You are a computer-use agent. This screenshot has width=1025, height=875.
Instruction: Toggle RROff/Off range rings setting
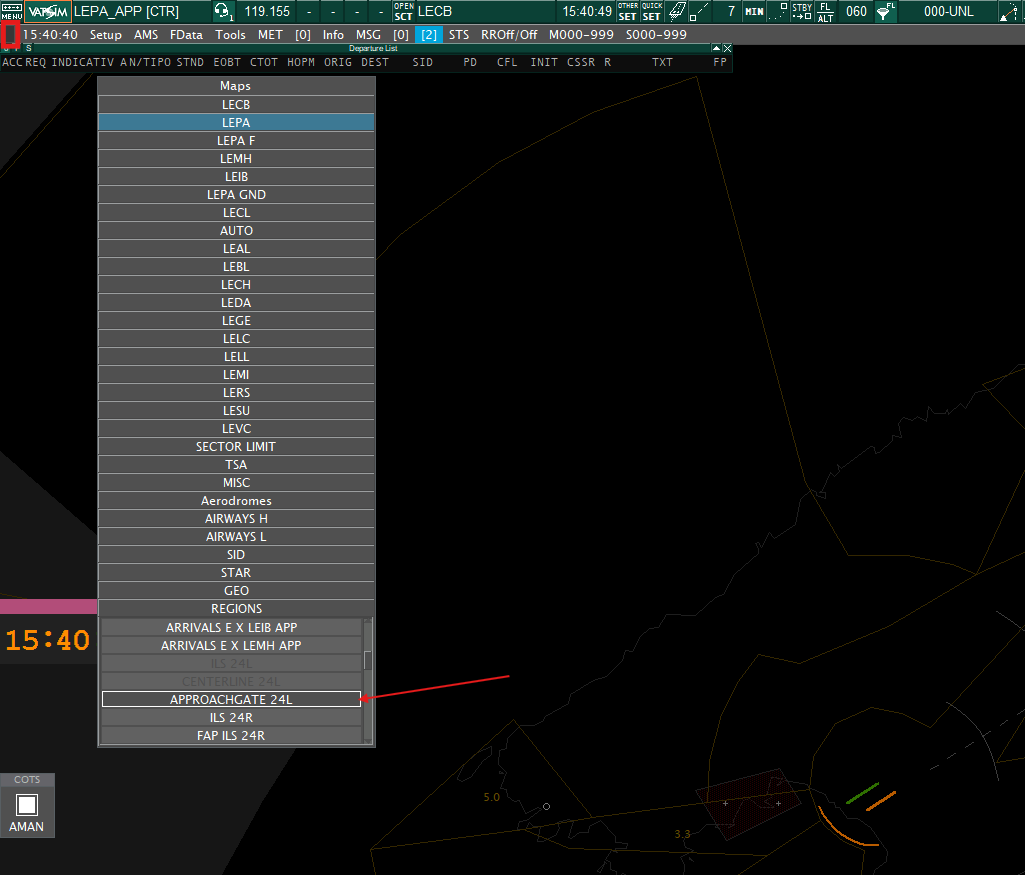click(508, 35)
